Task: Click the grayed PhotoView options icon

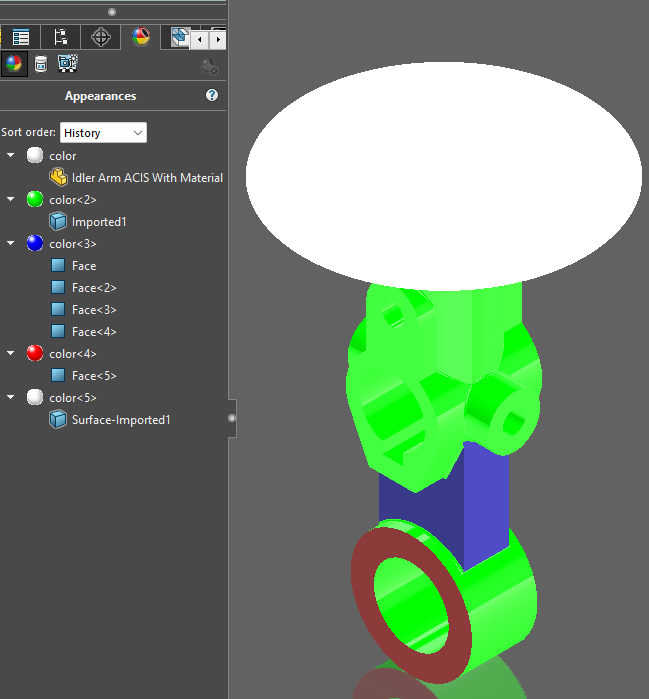Action: coord(209,67)
